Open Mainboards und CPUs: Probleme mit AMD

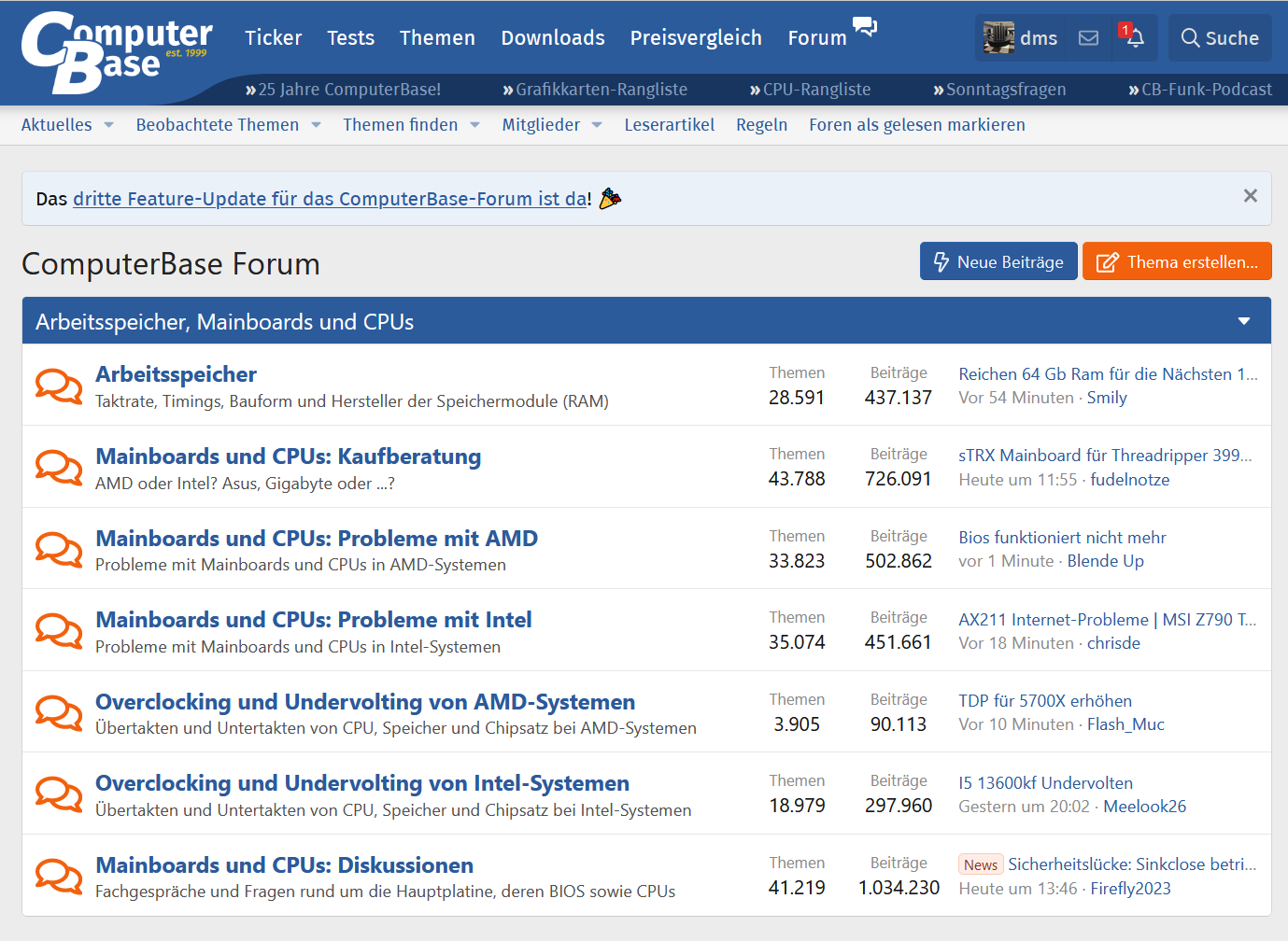click(317, 539)
